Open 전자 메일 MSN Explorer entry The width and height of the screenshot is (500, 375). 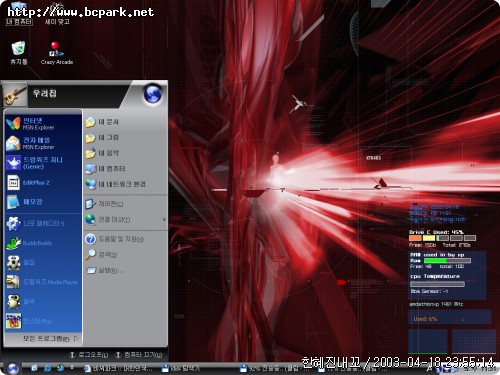coord(43,143)
